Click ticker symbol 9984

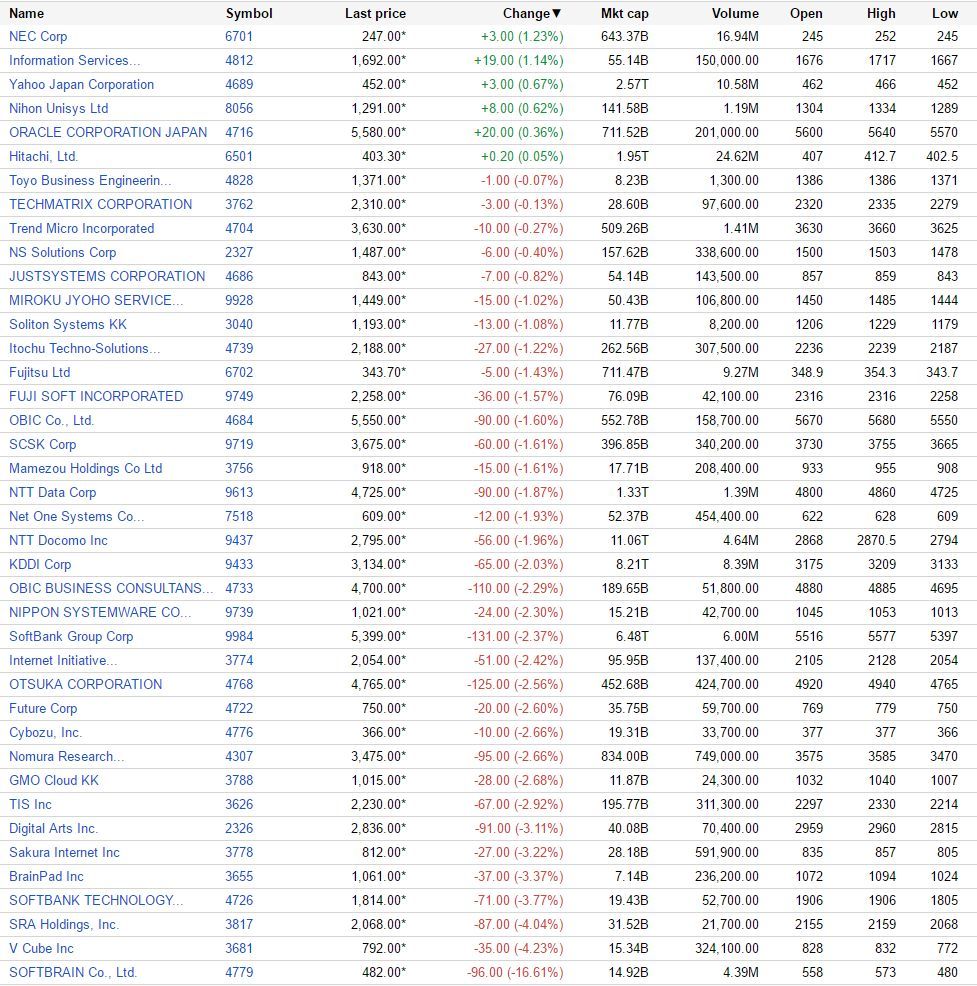click(x=239, y=636)
